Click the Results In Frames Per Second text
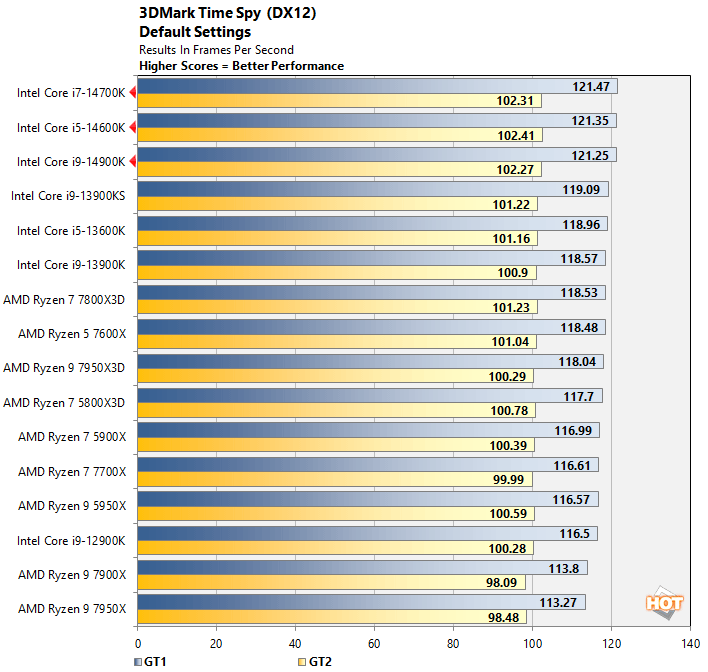708x672 pixels. pyautogui.click(x=216, y=50)
